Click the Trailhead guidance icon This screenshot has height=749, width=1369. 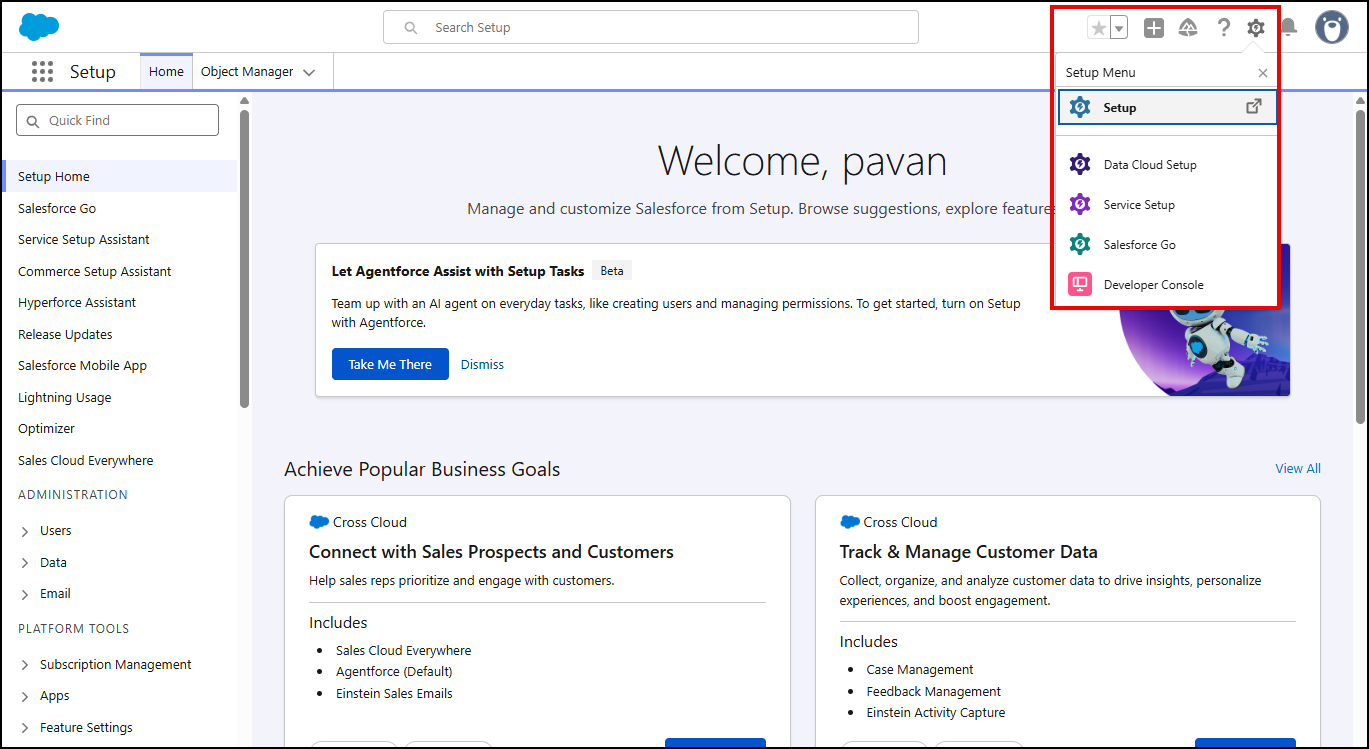point(1188,28)
